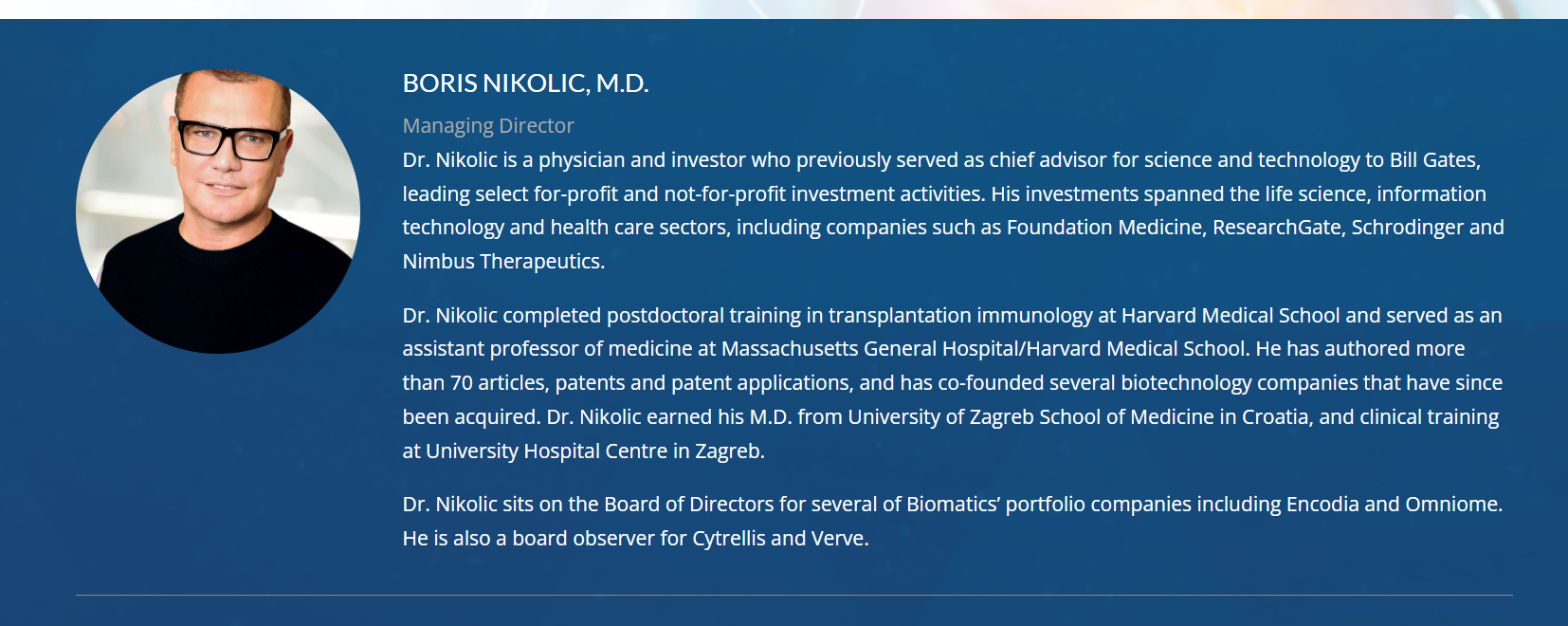Click the 'Managing Director' title text
This screenshot has height=626, width=1568.
point(488,125)
